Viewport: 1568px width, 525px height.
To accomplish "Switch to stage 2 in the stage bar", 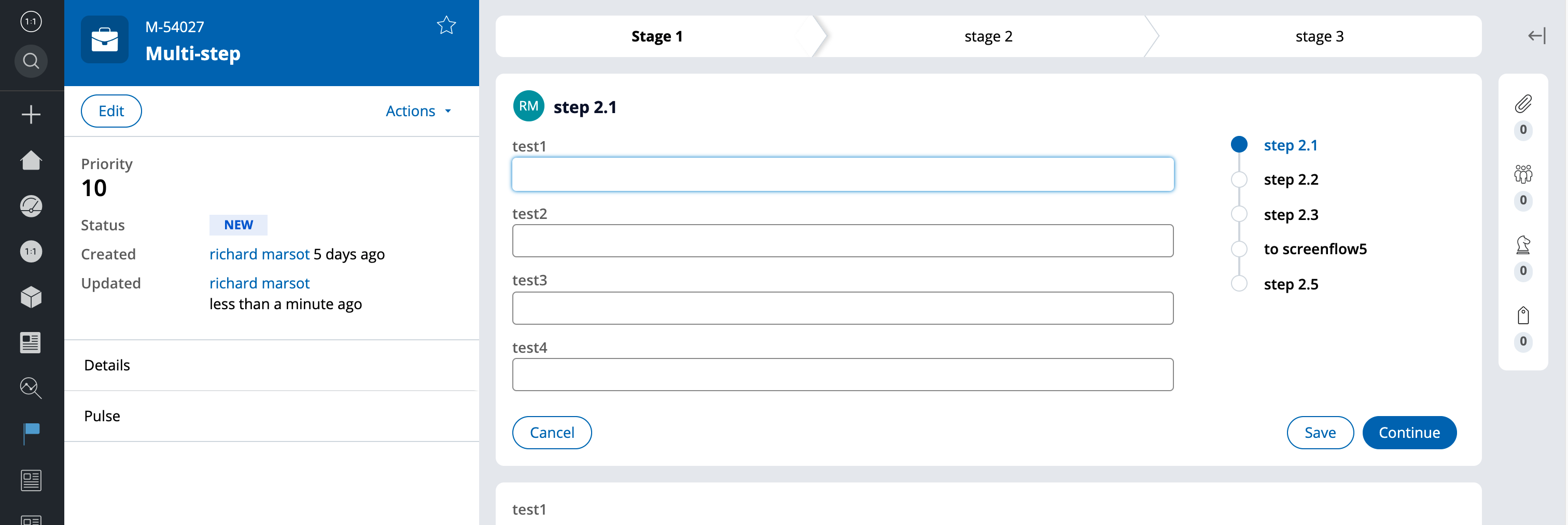I will (x=988, y=36).
